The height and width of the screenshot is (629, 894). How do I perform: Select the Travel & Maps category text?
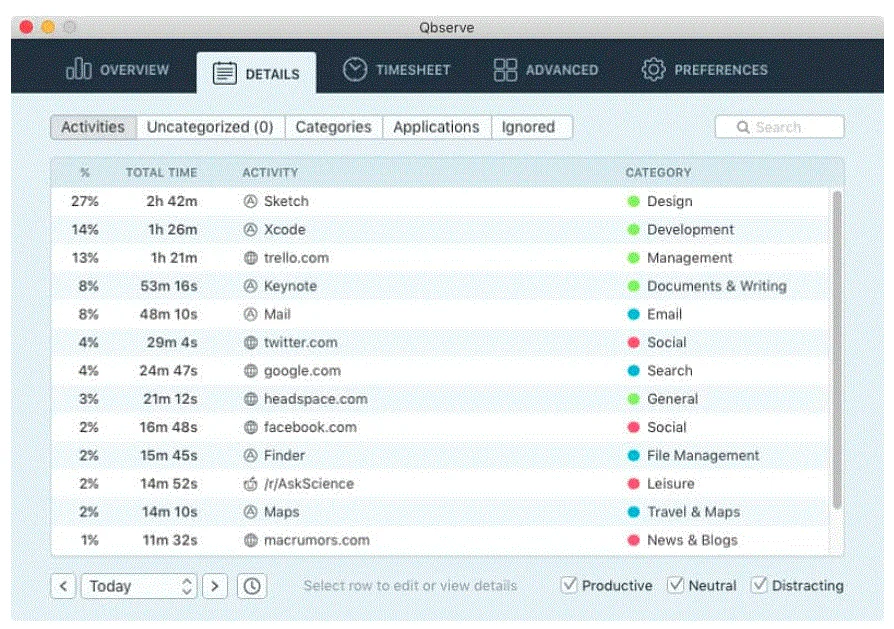(693, 512)
